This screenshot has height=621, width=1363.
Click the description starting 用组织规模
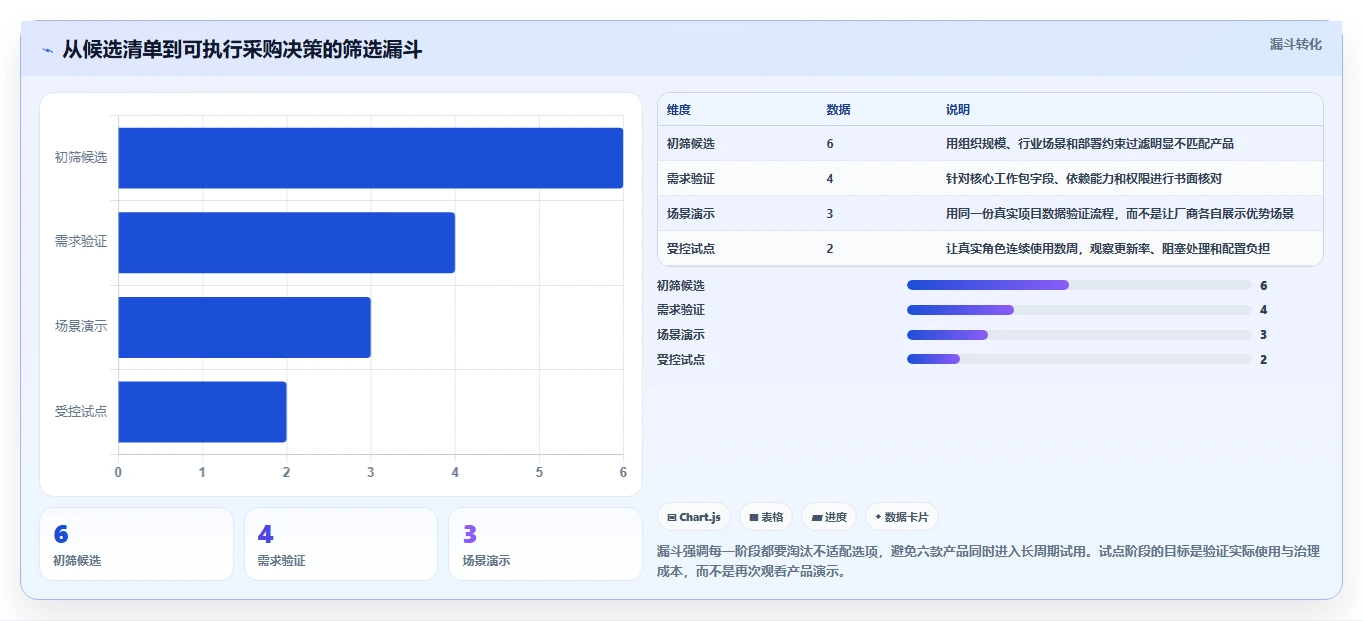[x=1090, y=144]
